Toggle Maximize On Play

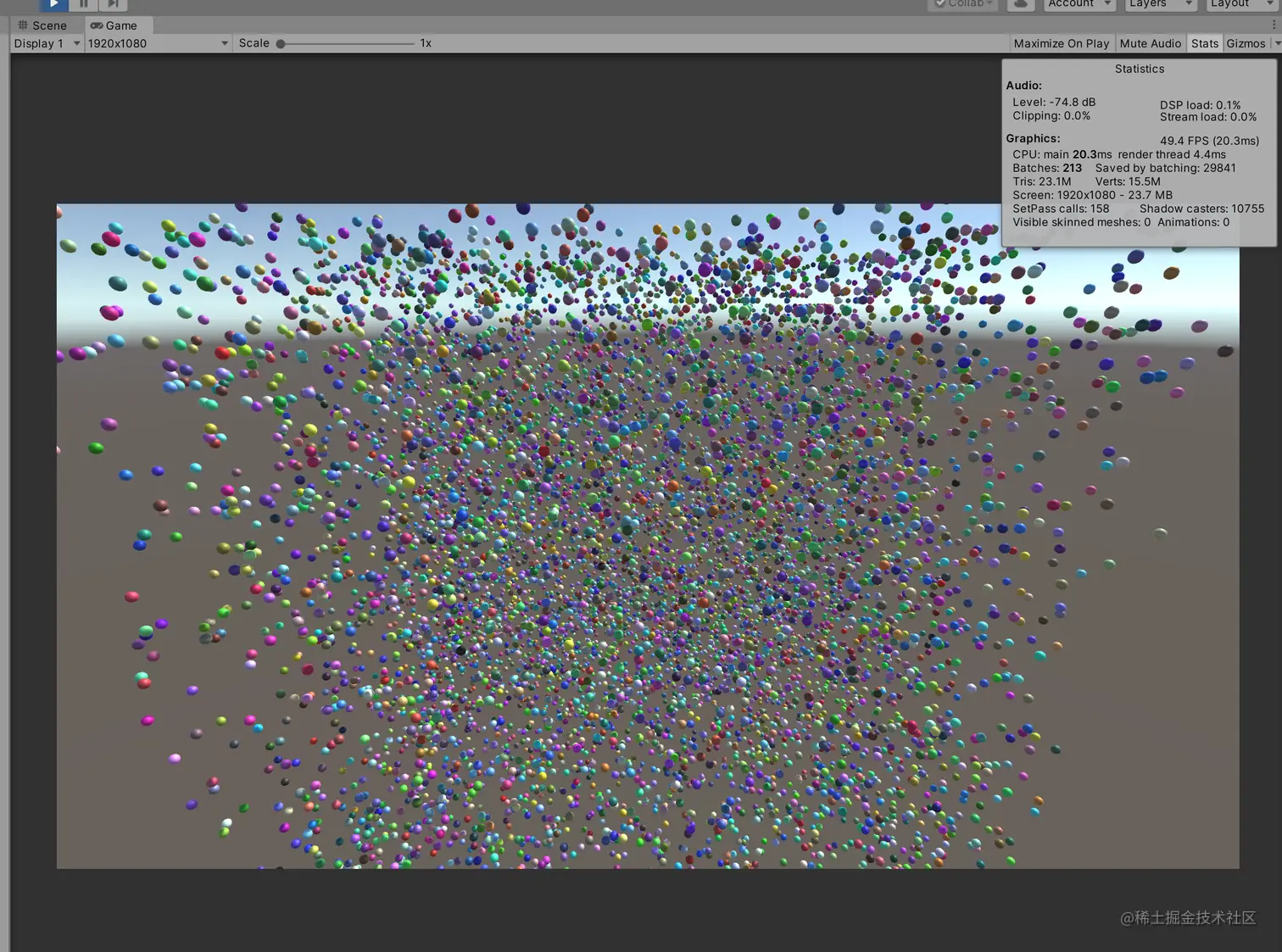pos(1061,43)
